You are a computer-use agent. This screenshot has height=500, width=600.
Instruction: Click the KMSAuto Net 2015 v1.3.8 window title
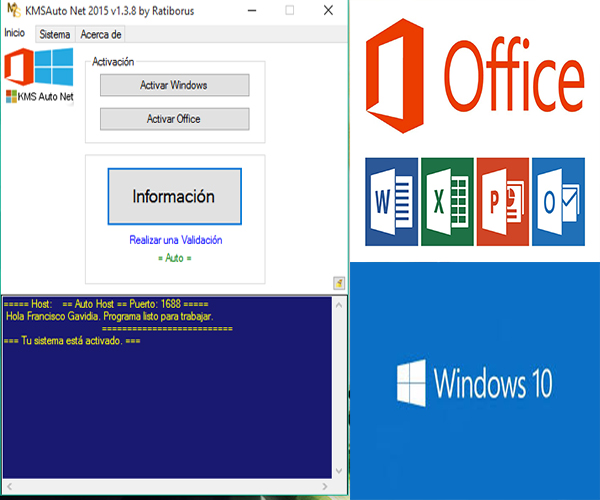(x=109, y=11)
